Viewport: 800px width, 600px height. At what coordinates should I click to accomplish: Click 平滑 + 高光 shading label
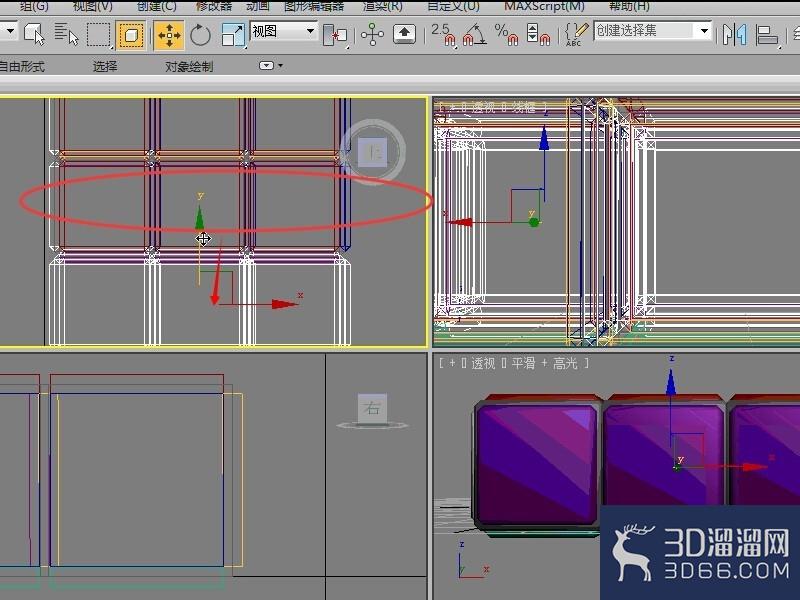pos(544,363)
